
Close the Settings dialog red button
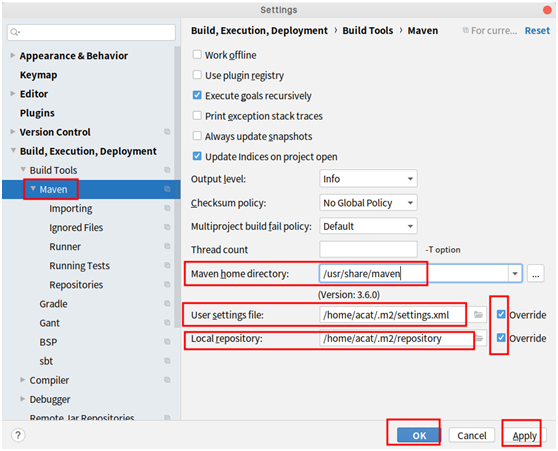[547, 10]
